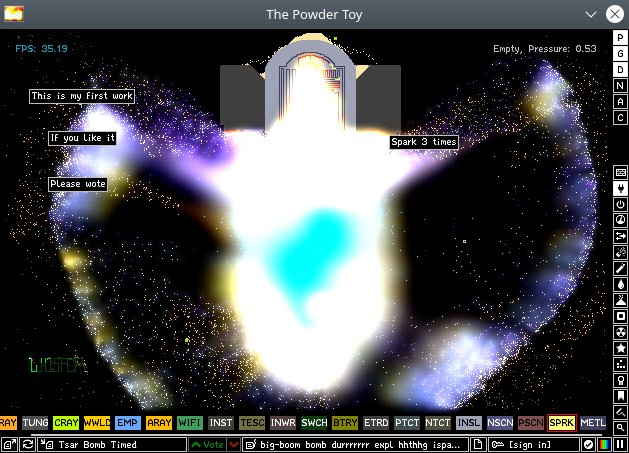Open the Special category star icon
Screen dimensions: 629x453
click(x=621, y=348)
